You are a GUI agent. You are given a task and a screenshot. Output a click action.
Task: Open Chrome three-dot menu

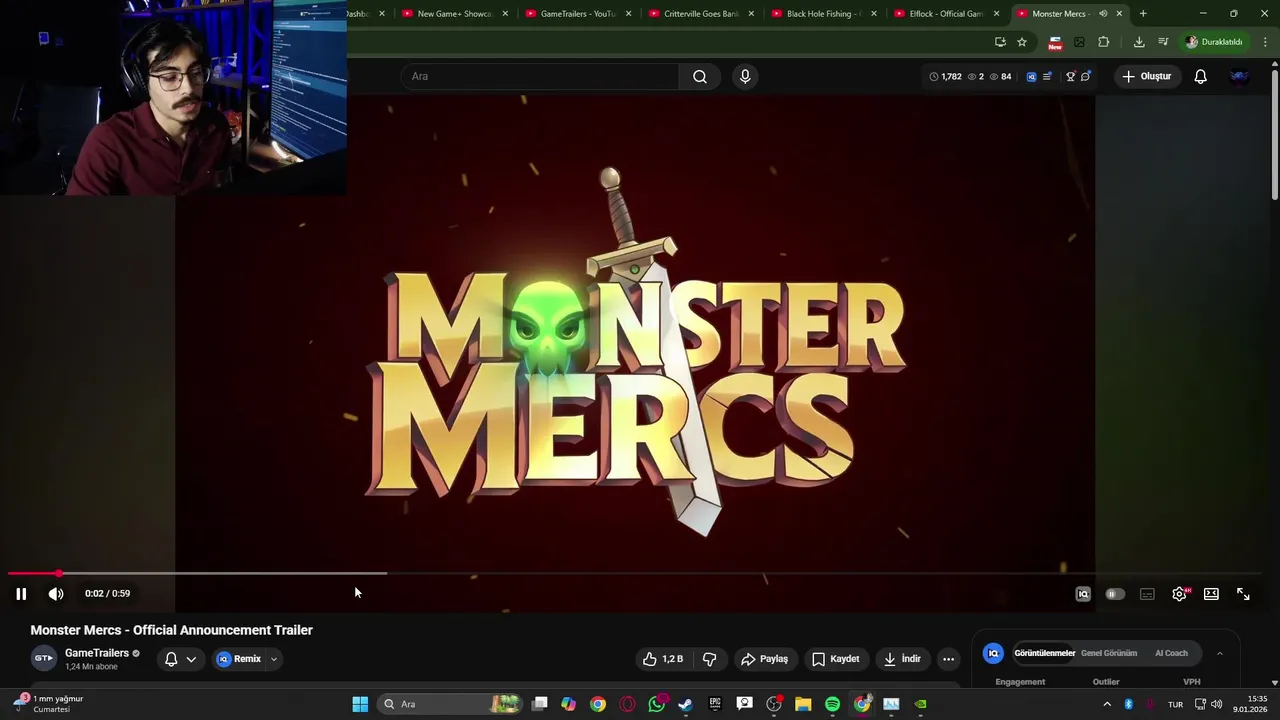1266,42
